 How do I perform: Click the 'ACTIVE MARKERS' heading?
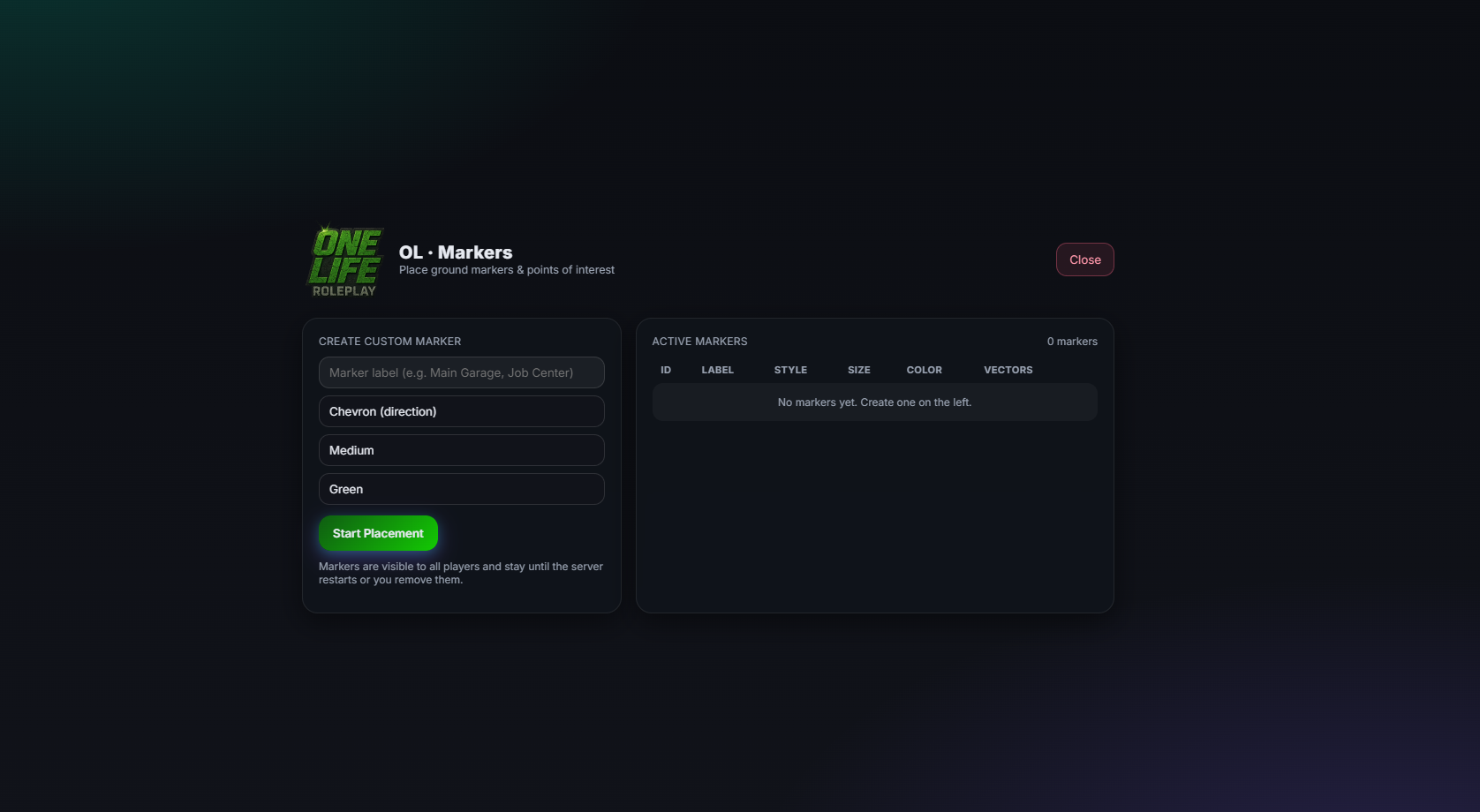[x=699, y=342]
